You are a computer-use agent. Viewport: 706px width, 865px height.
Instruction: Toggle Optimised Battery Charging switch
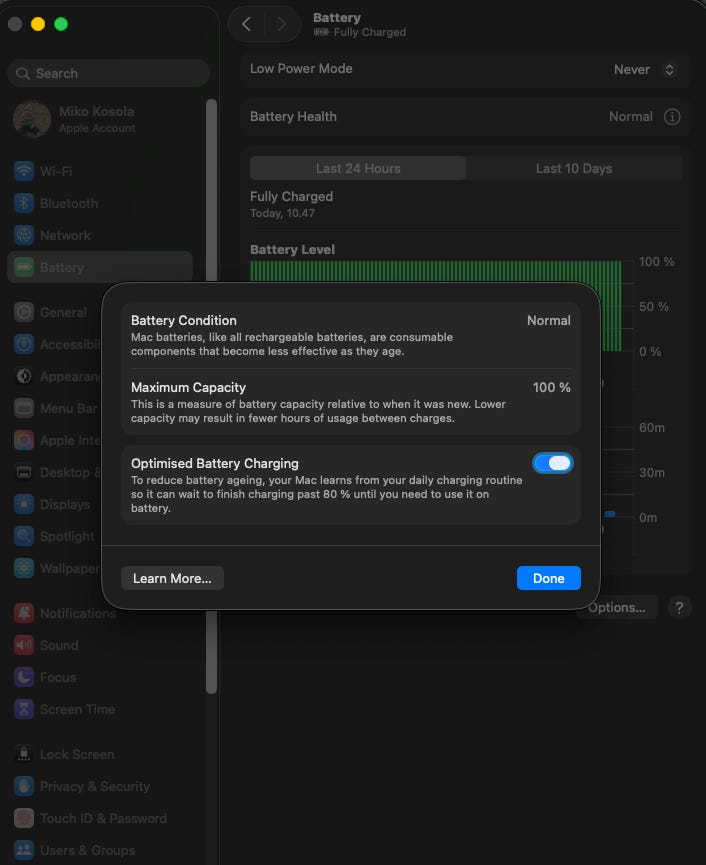pyautogui.click(x=553, y=463)
